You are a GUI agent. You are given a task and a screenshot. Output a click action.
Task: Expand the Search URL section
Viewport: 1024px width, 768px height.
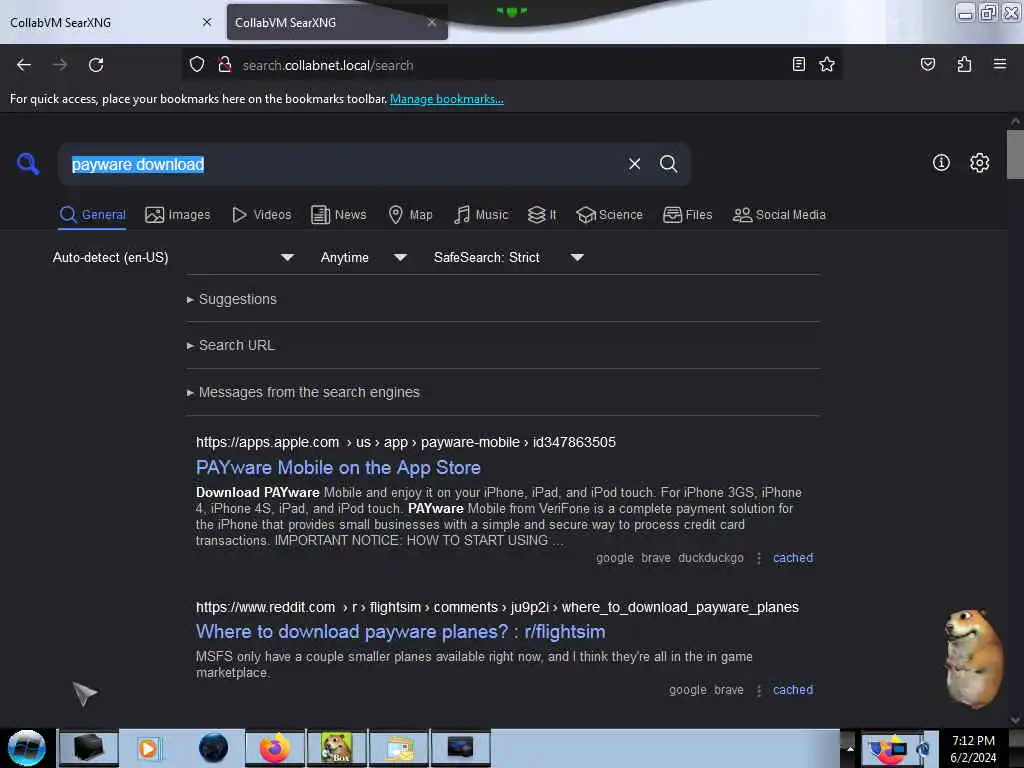pos(231,345)
